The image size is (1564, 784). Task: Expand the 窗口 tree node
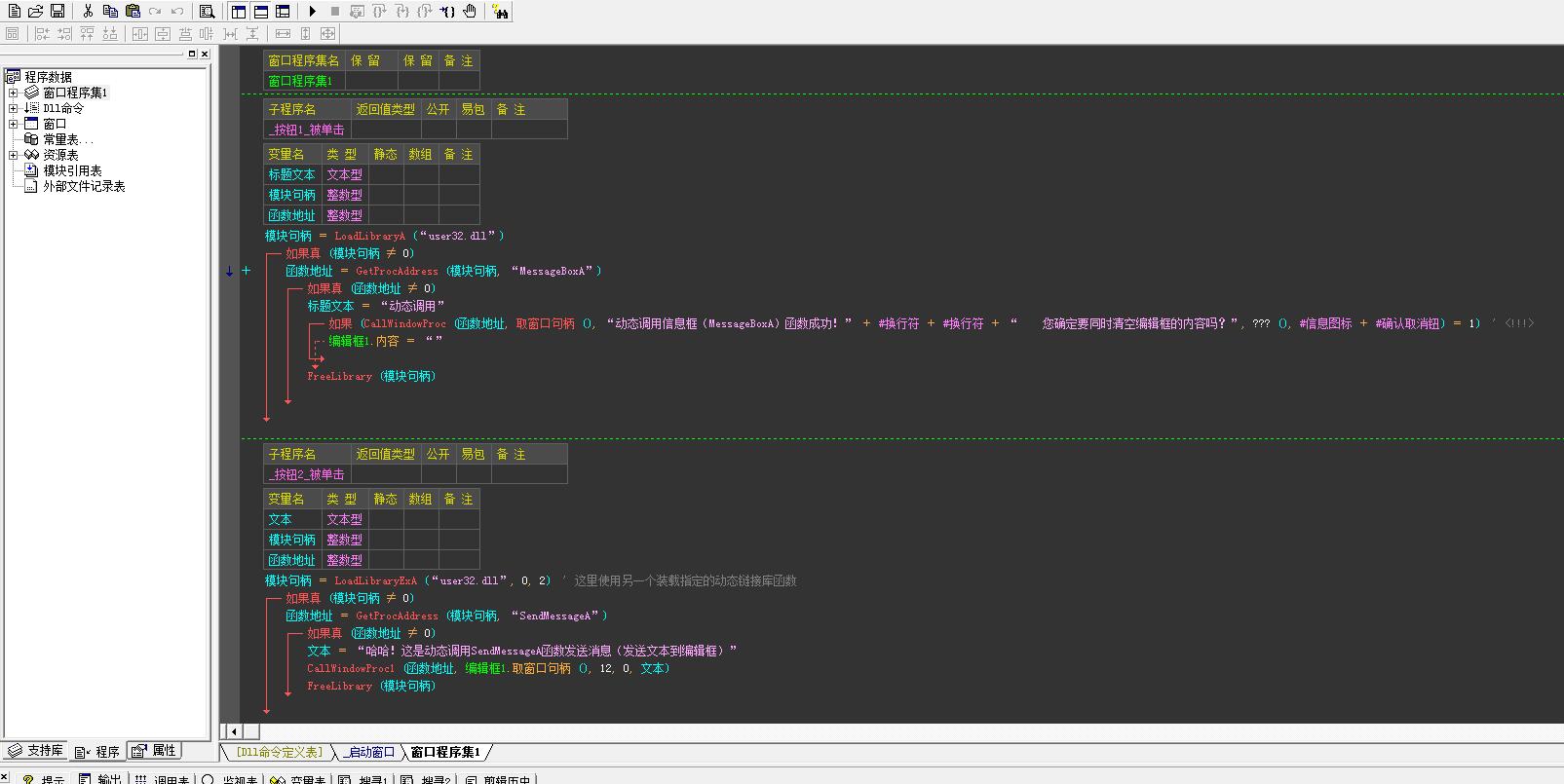click(14, 124)
